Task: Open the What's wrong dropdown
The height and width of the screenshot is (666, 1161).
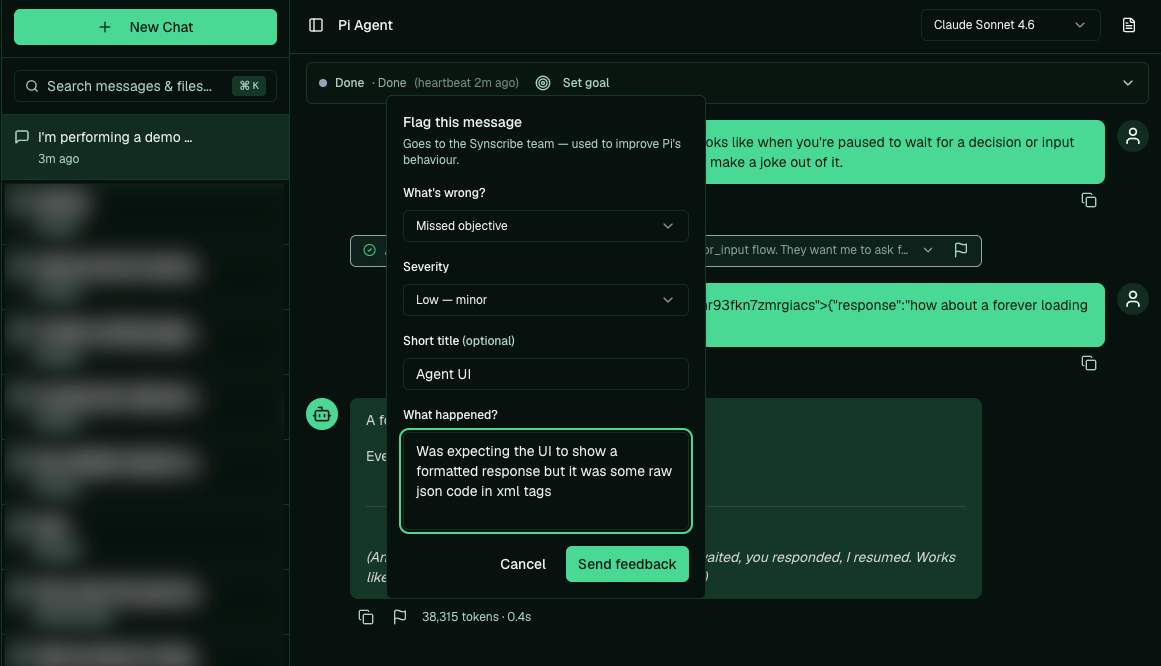Action: coord(546,226)
